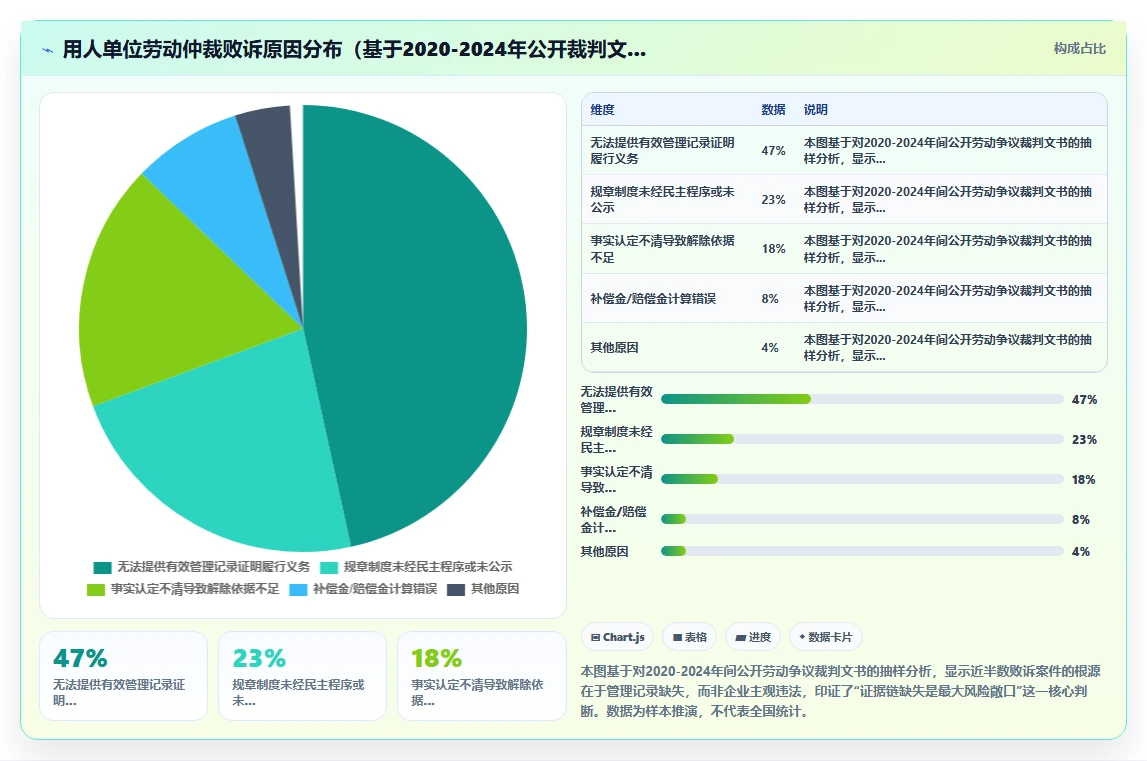Toggle the 补偿金/赔偿金计算错误 legend item
The image size is (1147, 761).
pyautogui.click(x=364, y=589)
